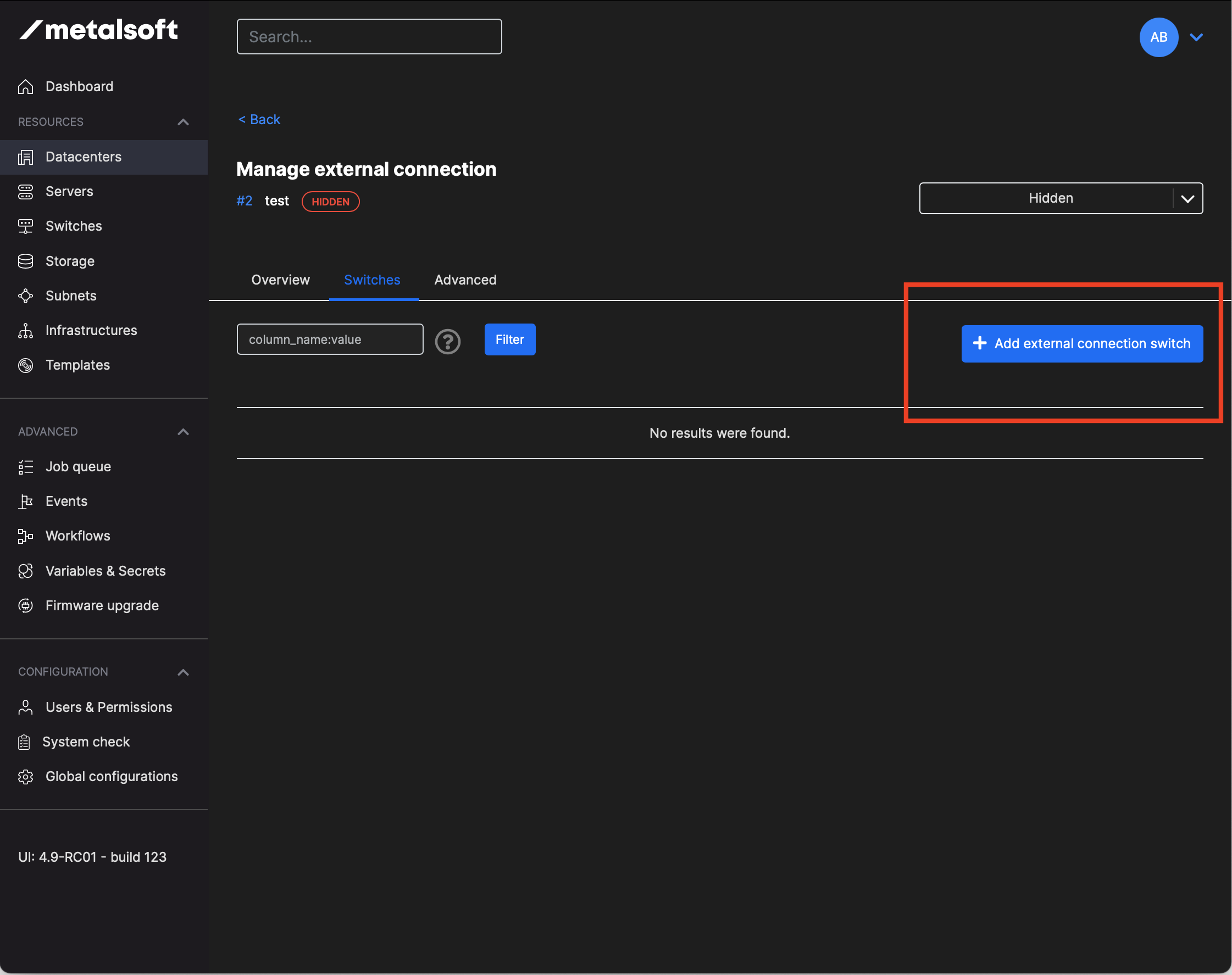Click the Job queue list icon

(x=26, y=467)
